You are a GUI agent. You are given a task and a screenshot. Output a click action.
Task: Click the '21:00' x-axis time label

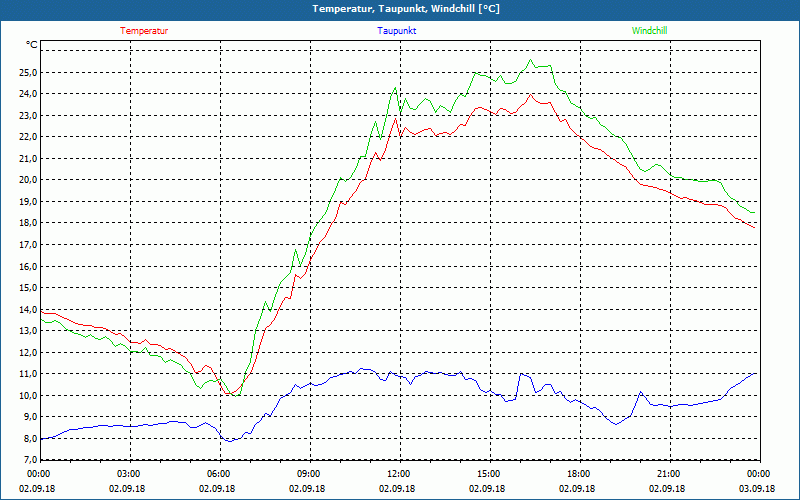[667, 474]
